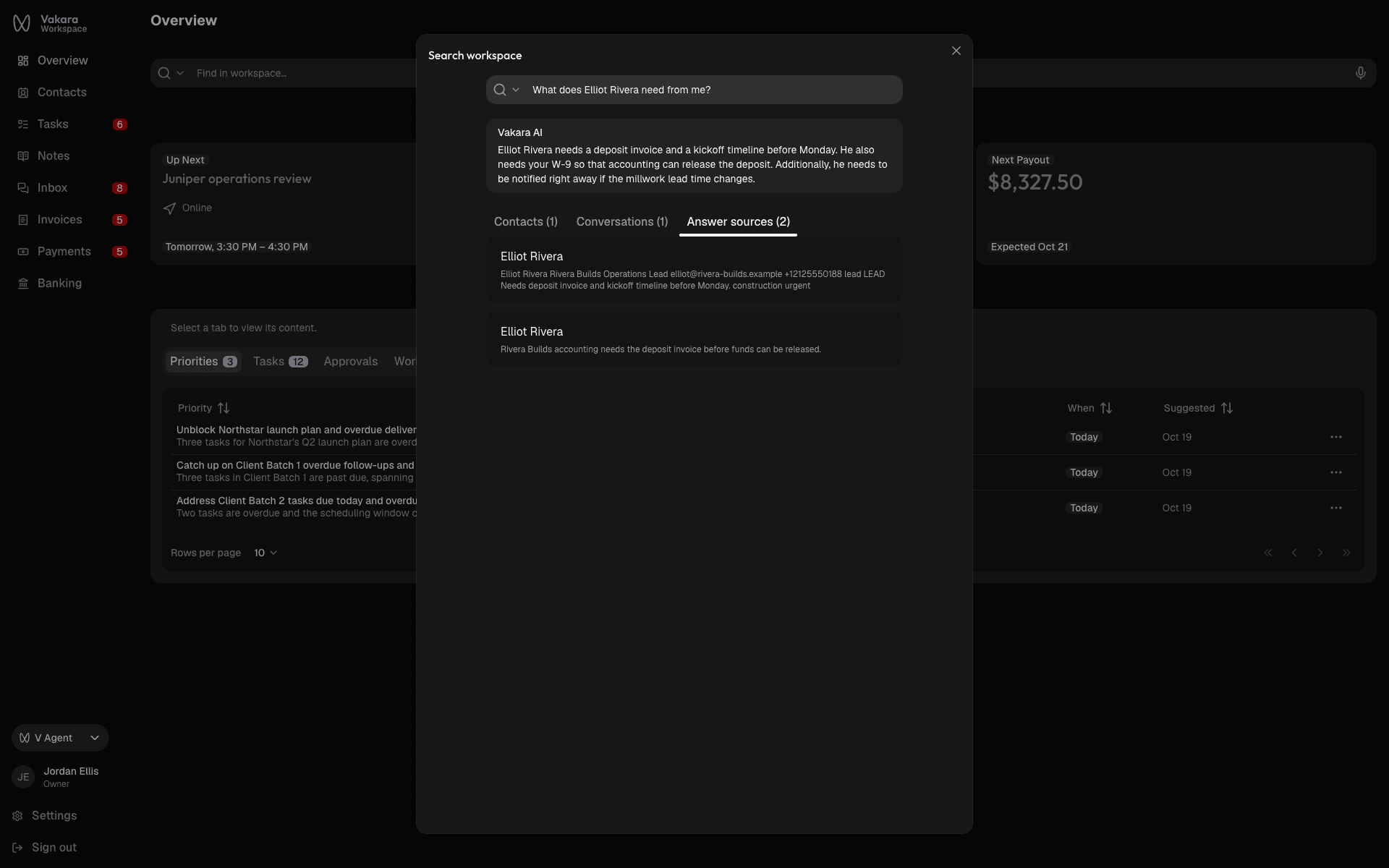
Task: Sort by the Suggested column
Action: (x=1199, y=408)
